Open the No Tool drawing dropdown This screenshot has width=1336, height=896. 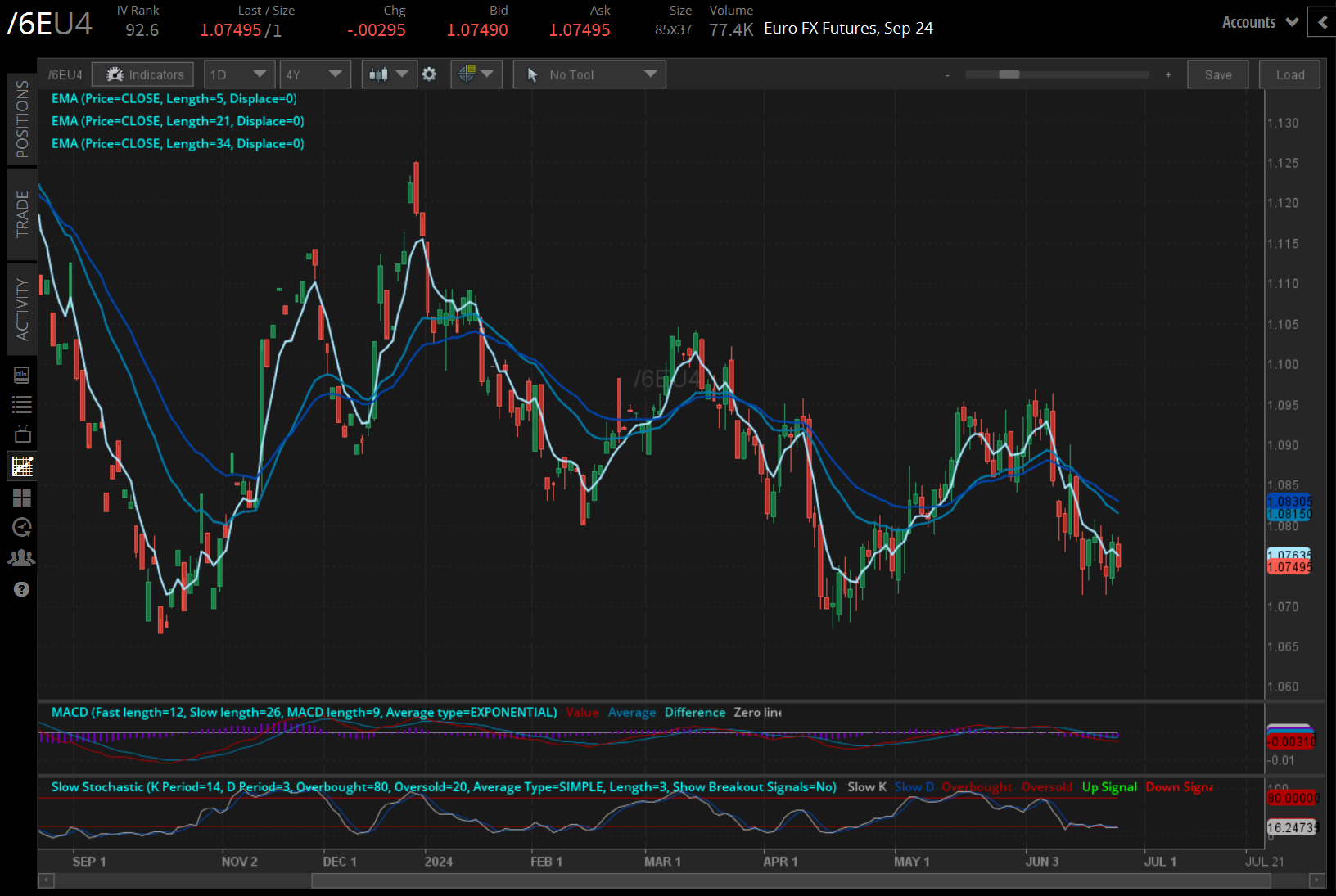tap(589, 74)
